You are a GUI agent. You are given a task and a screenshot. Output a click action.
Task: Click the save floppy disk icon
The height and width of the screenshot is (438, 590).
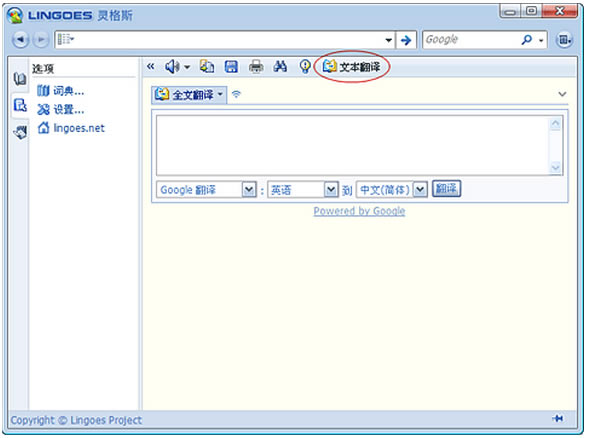[231, 67]
